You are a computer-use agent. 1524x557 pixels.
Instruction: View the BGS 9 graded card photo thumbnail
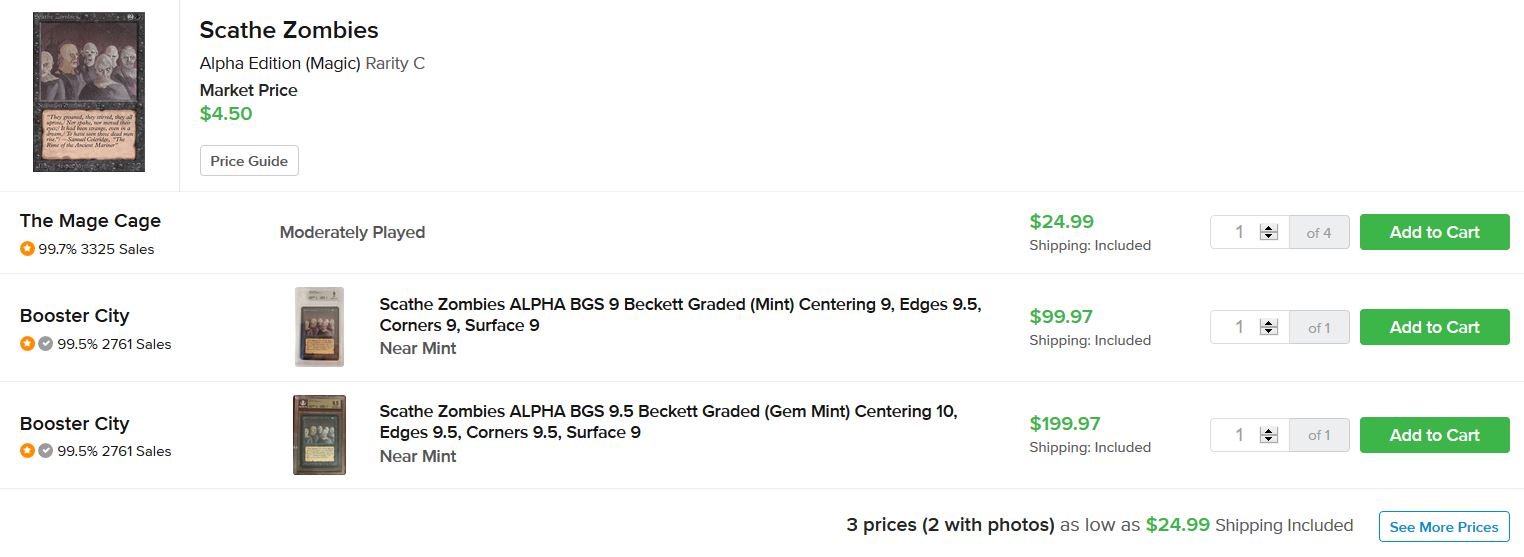(x=319, y=327)
